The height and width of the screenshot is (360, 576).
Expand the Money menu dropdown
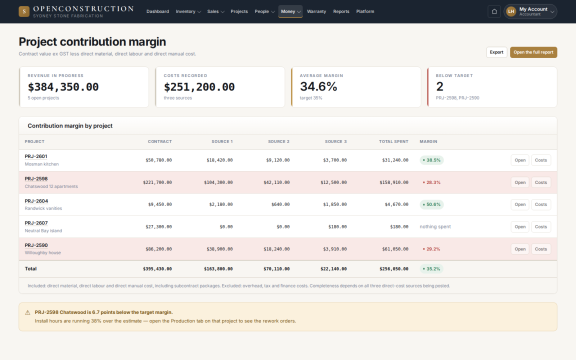[x=290, y=11]
